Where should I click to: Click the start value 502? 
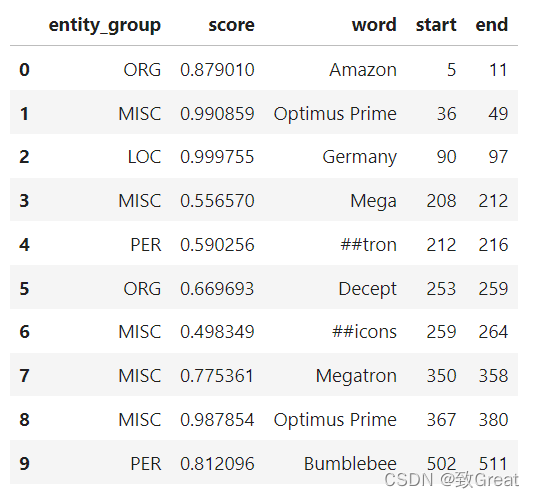click(441, 464)
